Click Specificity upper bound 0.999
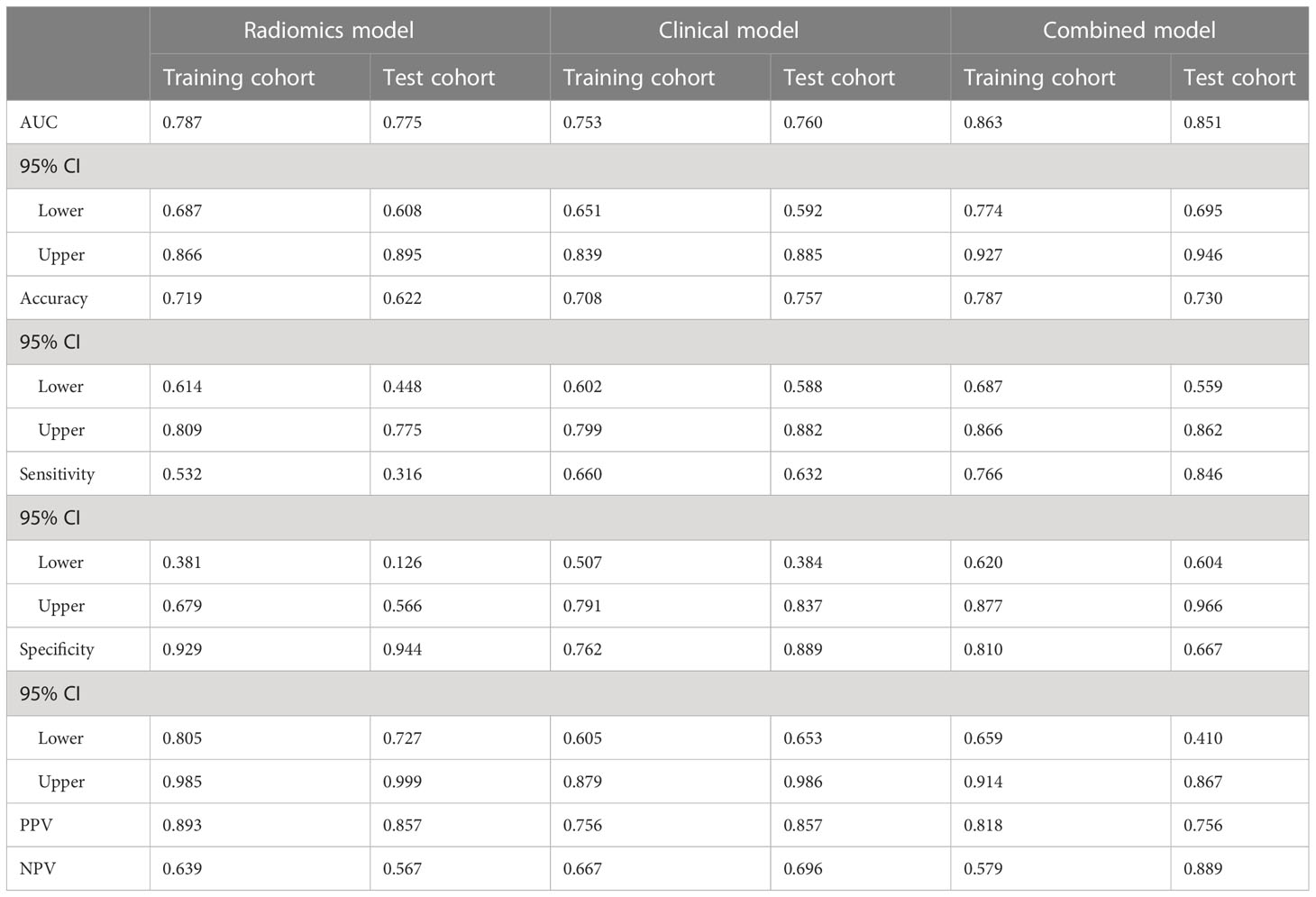 [402, 783]
